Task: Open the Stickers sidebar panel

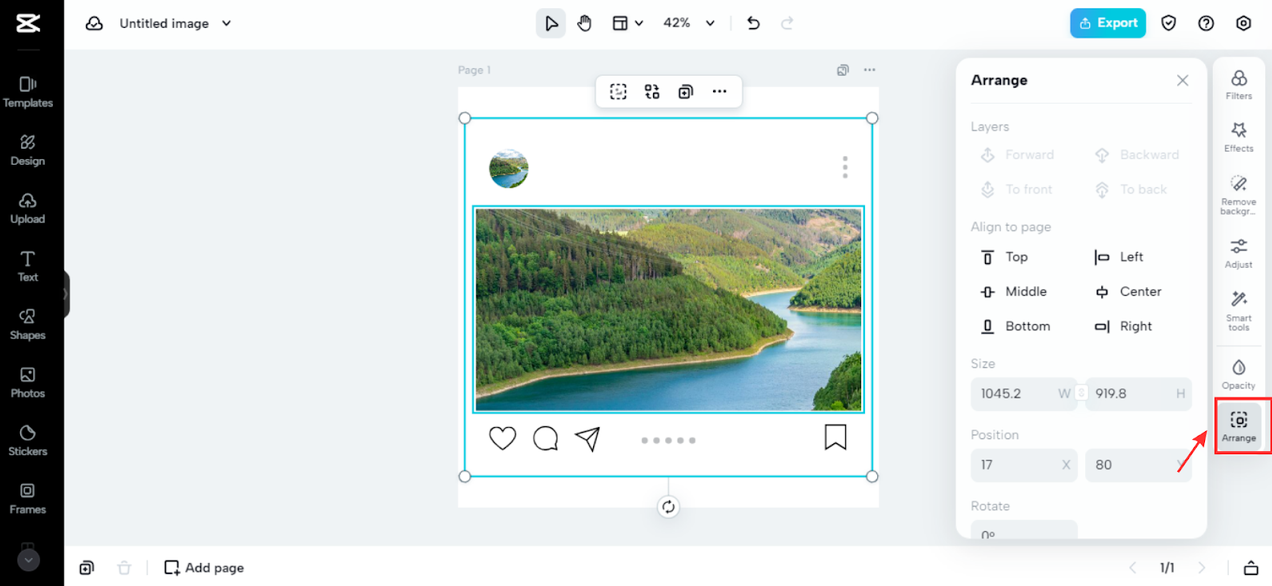Action: click(x=28, y=440)
